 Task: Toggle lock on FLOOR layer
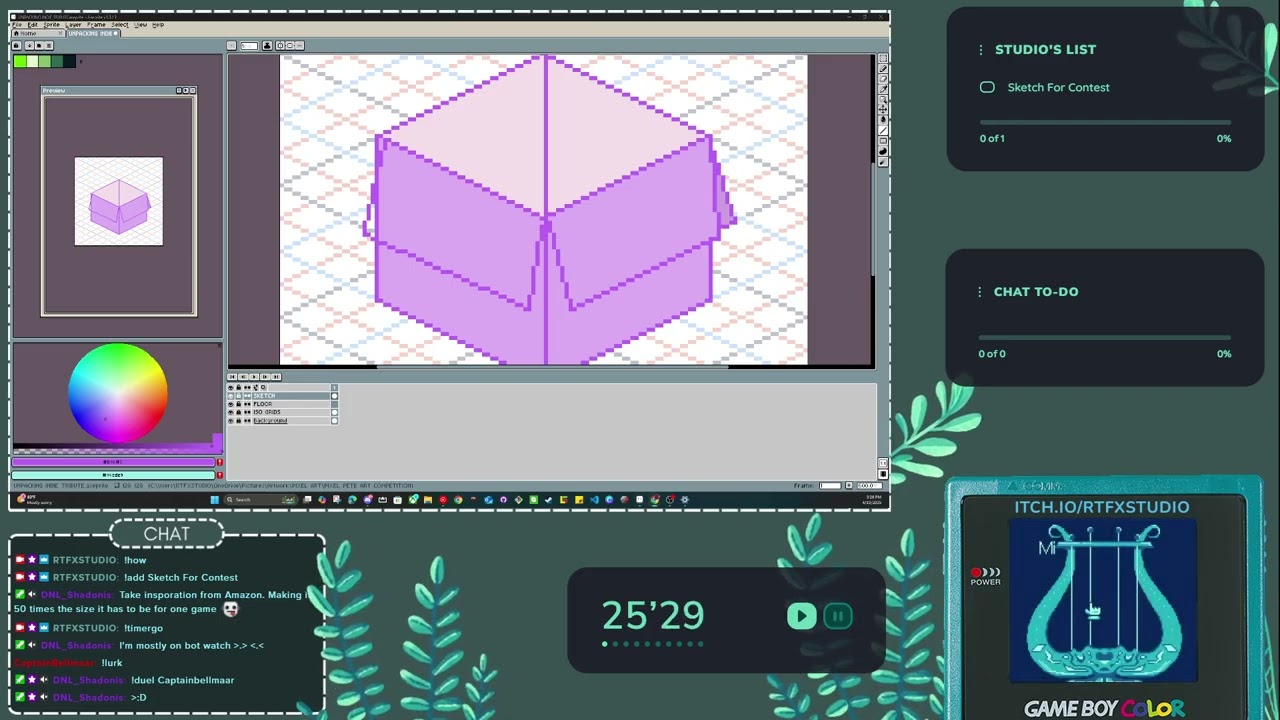pyautogui.click(x=239, y=404)
